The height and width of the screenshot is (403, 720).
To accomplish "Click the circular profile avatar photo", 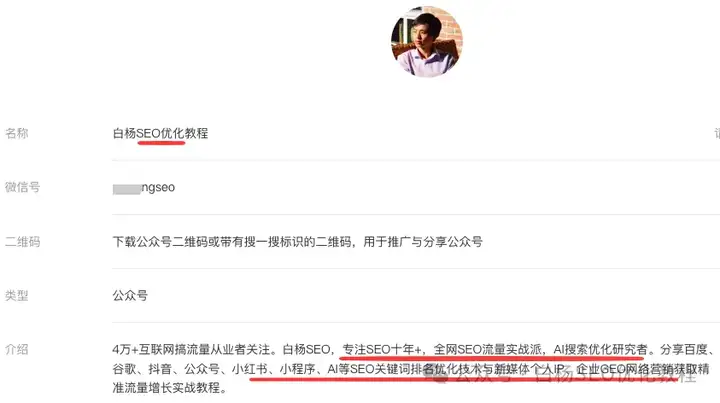I will coord(427,41).
